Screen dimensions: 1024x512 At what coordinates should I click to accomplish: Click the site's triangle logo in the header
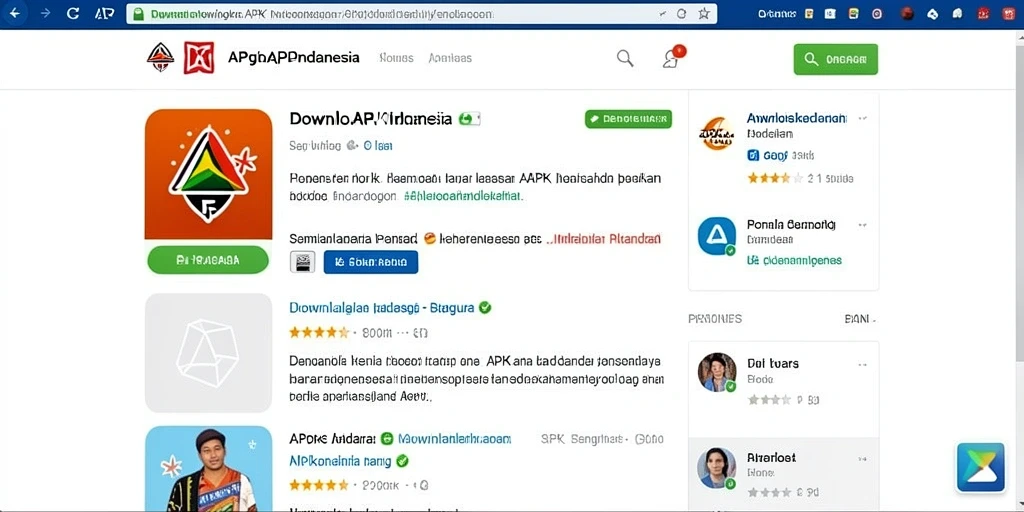(160, 57)
